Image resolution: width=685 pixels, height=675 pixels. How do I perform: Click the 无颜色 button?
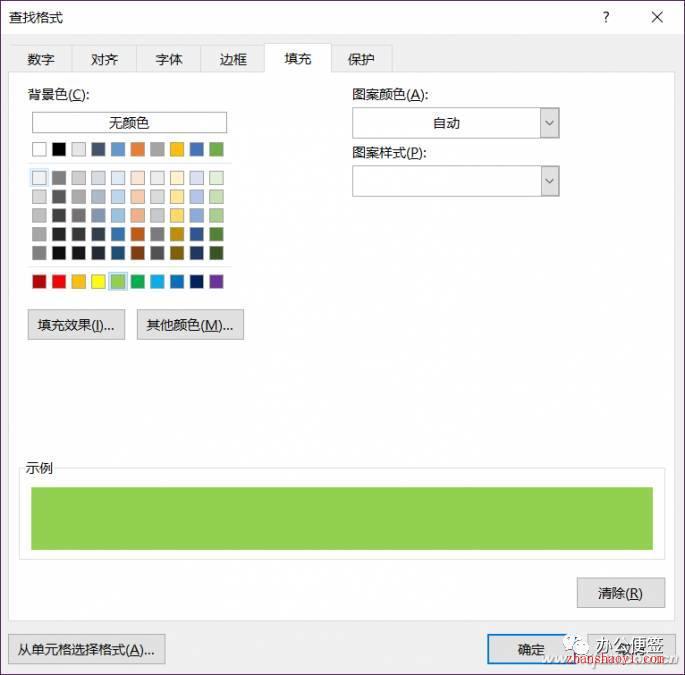(129, 123)
